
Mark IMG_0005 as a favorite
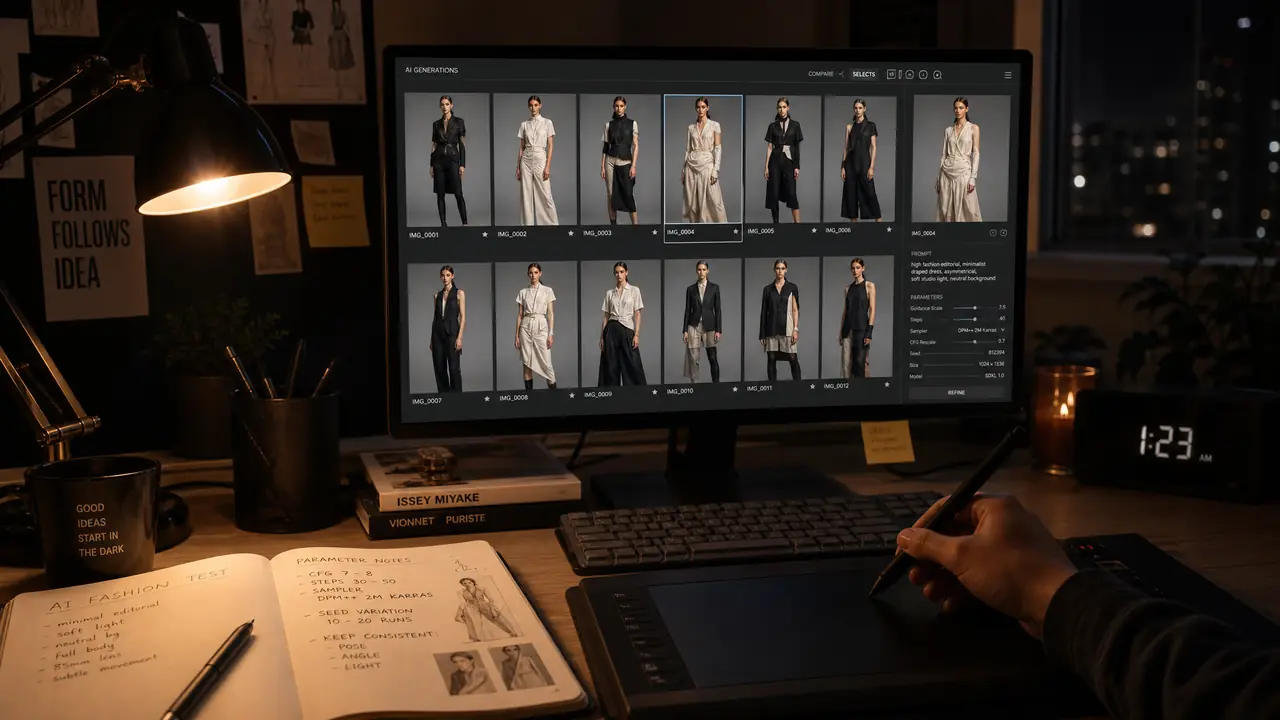(x=815, y=230)
